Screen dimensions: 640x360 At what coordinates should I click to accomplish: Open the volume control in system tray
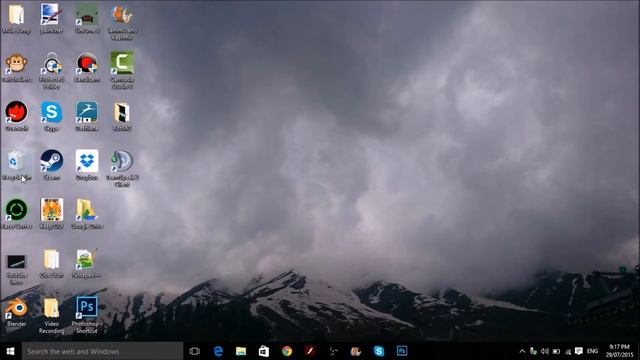[x=544, y=351]
